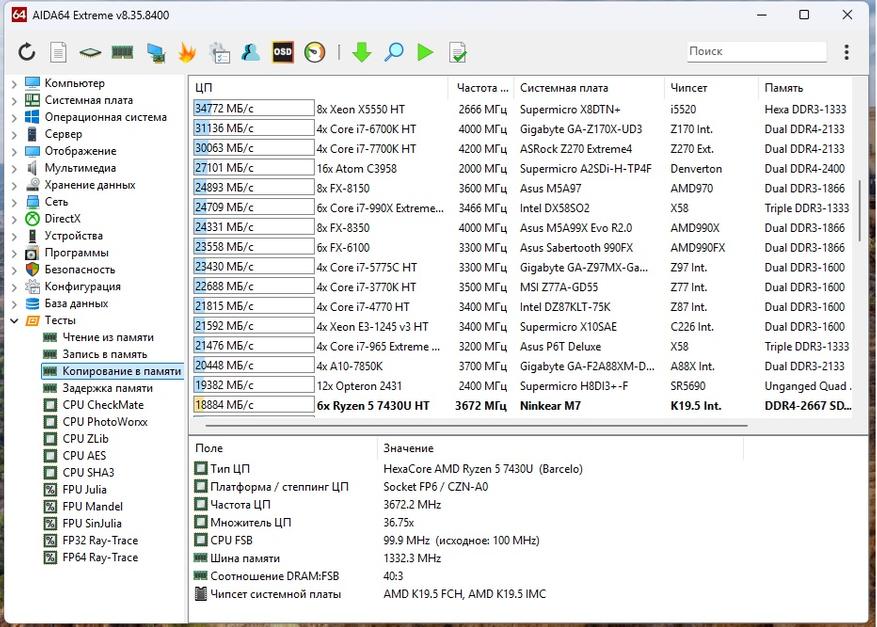
Task: Open the FP64 Ray-Trace benchmark
Action: click(100, 557)
